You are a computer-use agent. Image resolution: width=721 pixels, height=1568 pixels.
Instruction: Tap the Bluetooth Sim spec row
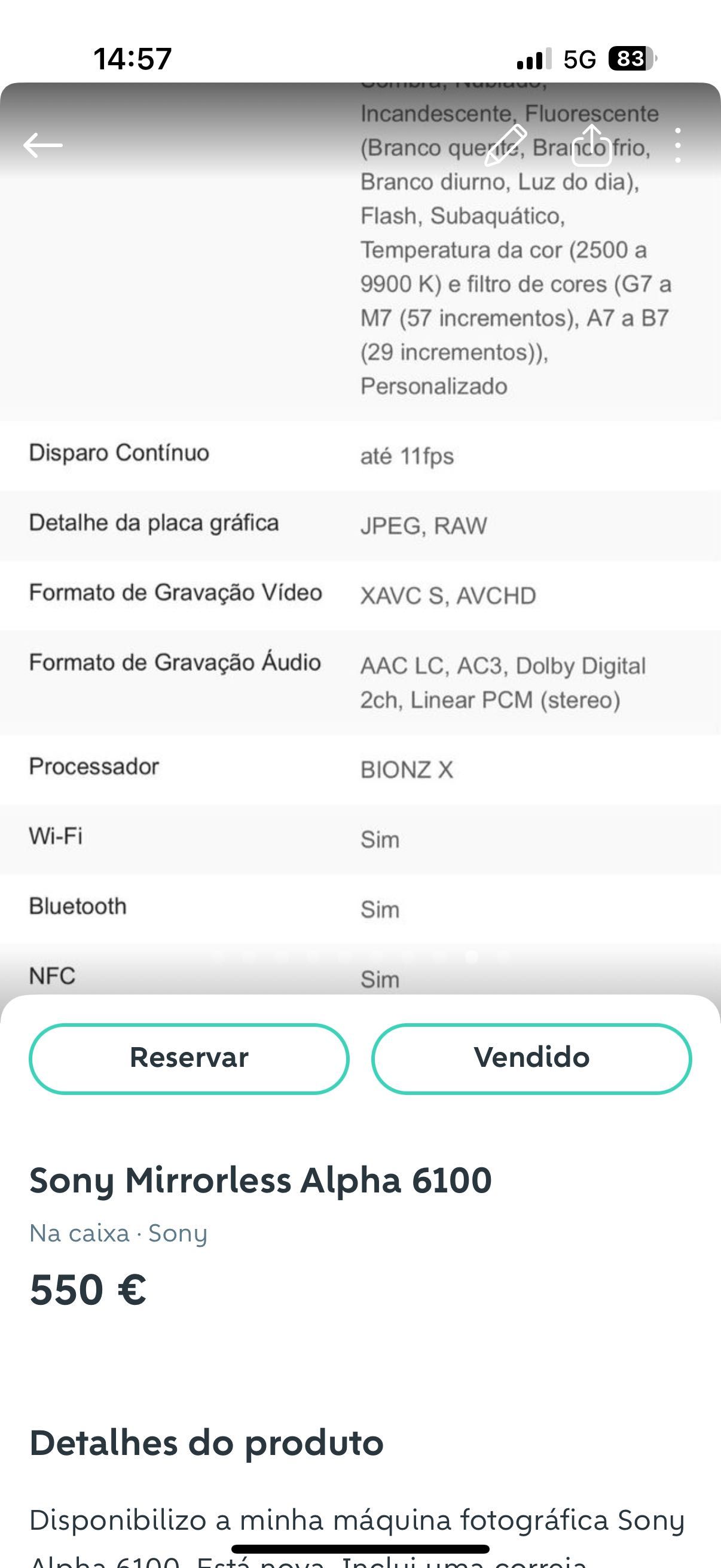pyautogui.click(x=360, y=909)
